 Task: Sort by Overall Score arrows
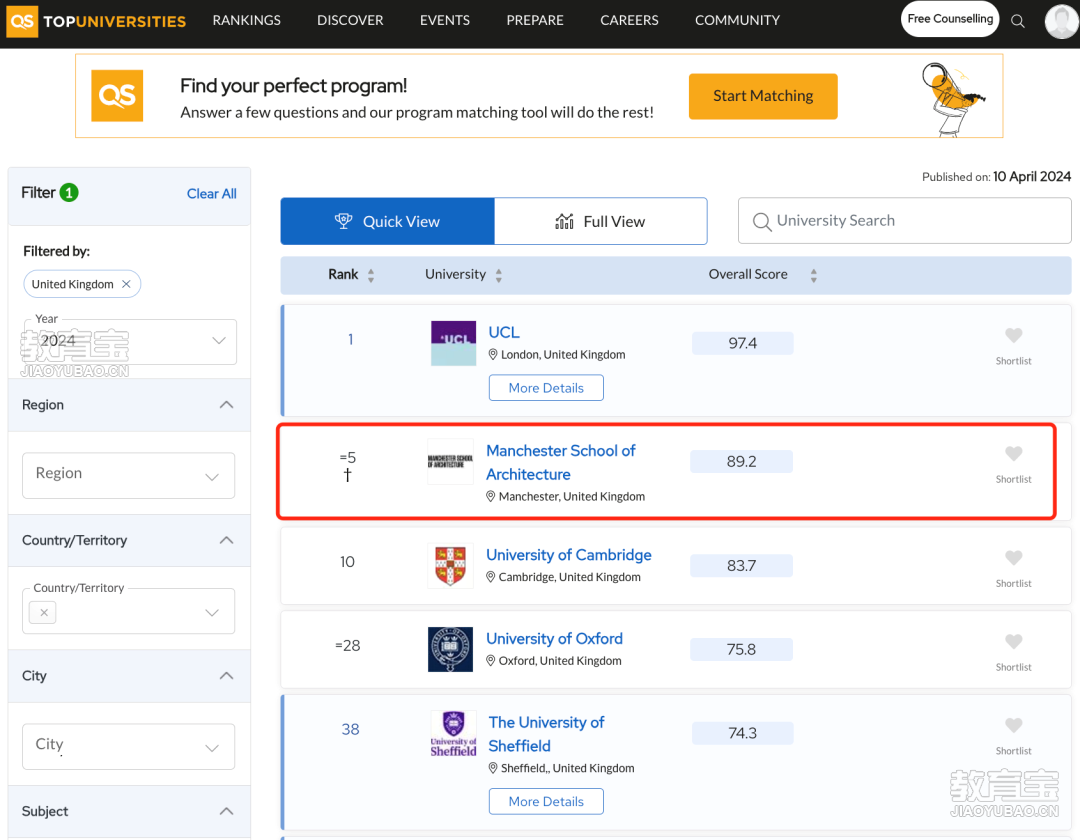pyautogui.click(x=813, y=275)
